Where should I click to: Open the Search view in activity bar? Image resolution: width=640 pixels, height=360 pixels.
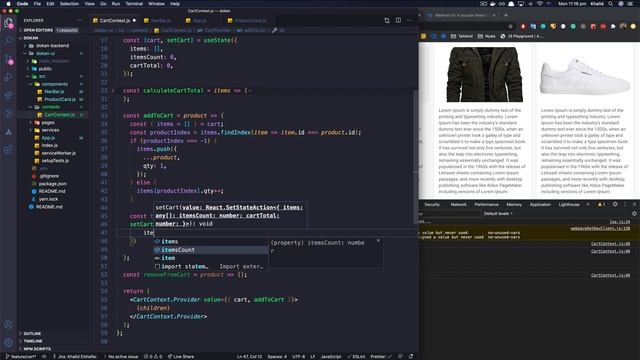click(x=9, y=40)
